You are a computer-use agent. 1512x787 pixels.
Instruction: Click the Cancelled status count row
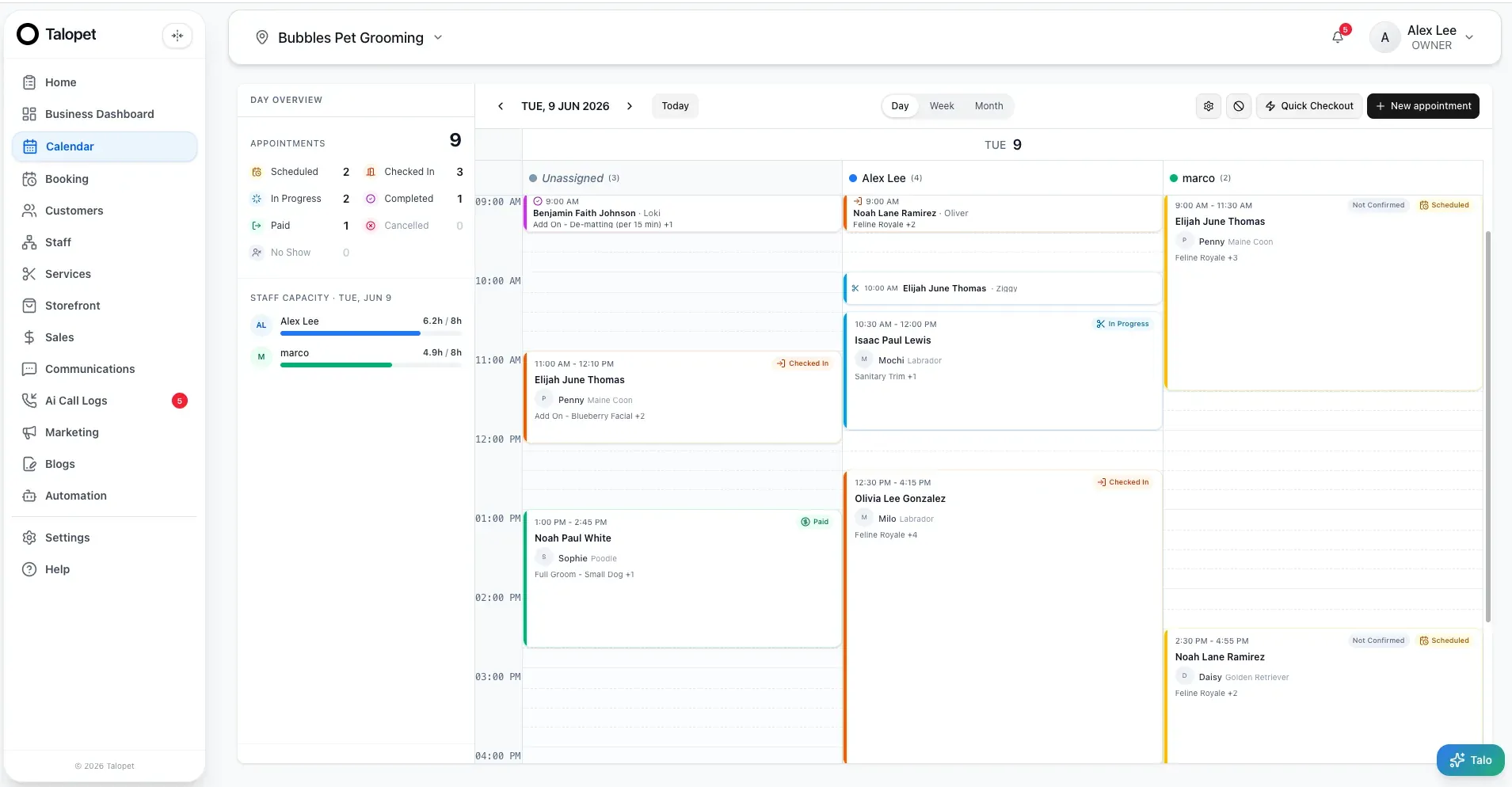pos(414,226)
